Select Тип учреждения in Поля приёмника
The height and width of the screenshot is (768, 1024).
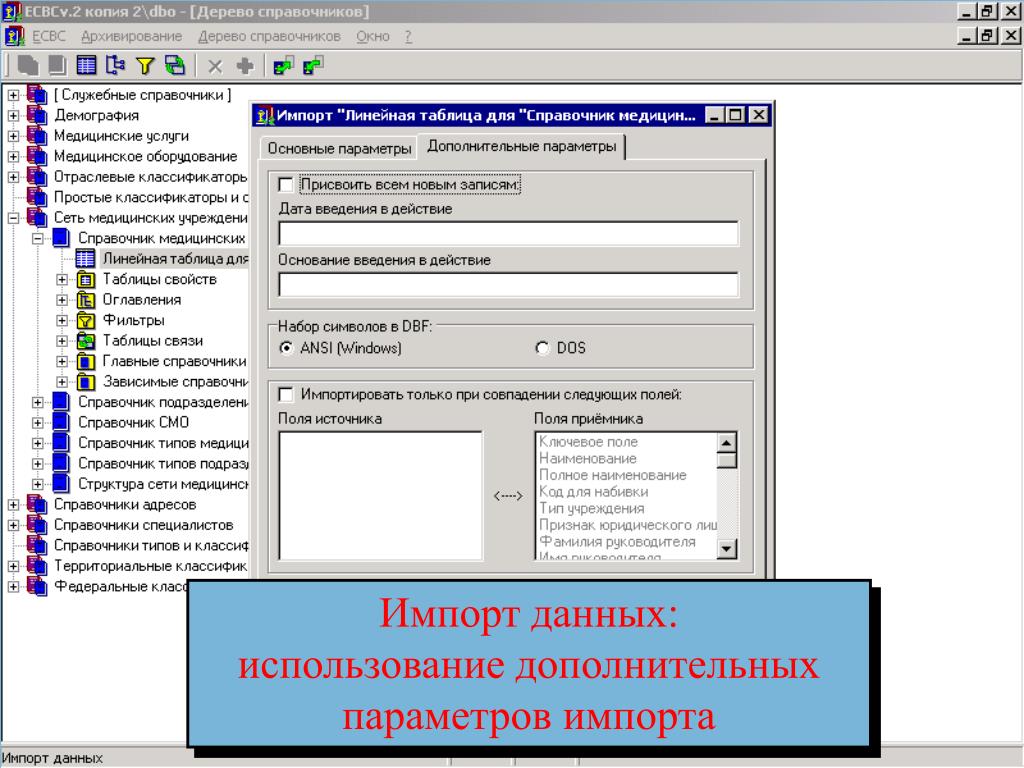point(592,509)
